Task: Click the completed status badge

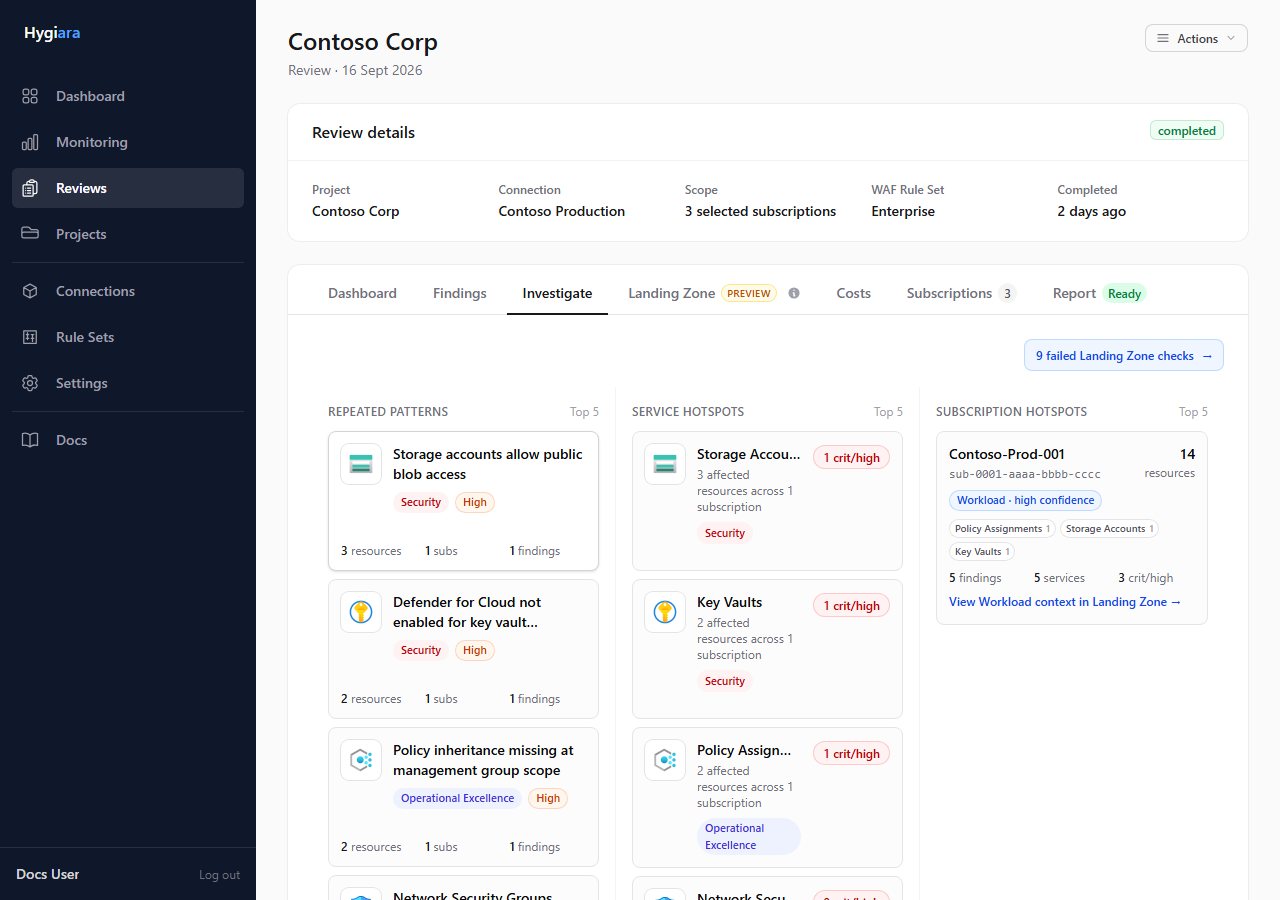Action: [x=1187, y=131]
